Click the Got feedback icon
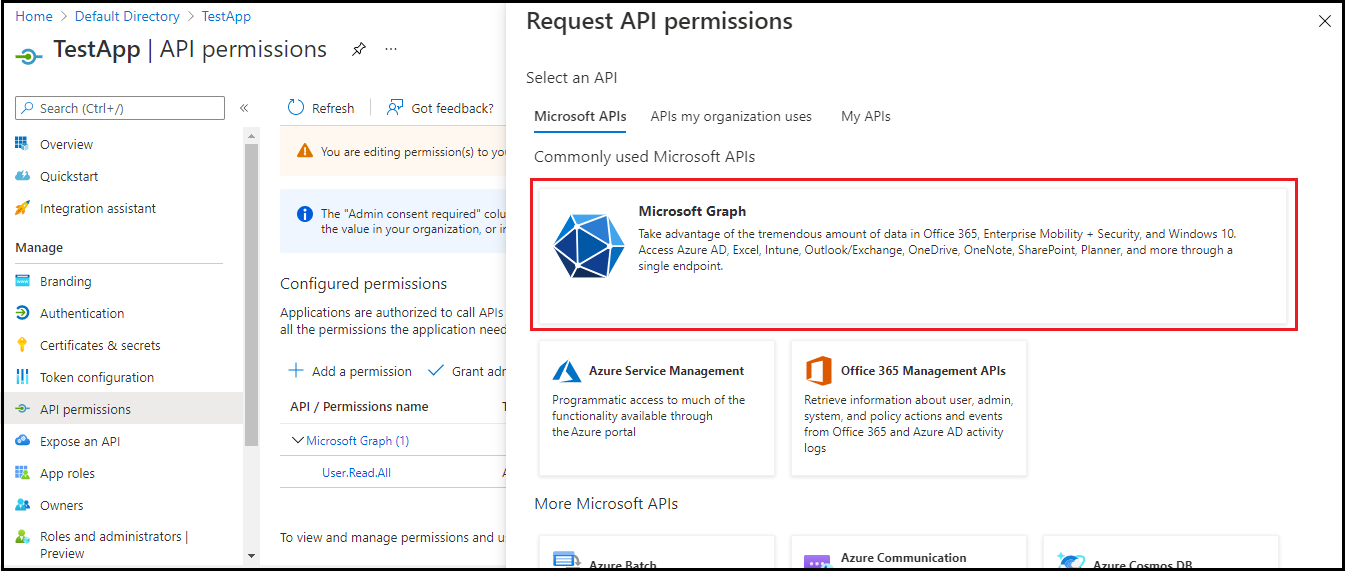 tap(395, 107)
